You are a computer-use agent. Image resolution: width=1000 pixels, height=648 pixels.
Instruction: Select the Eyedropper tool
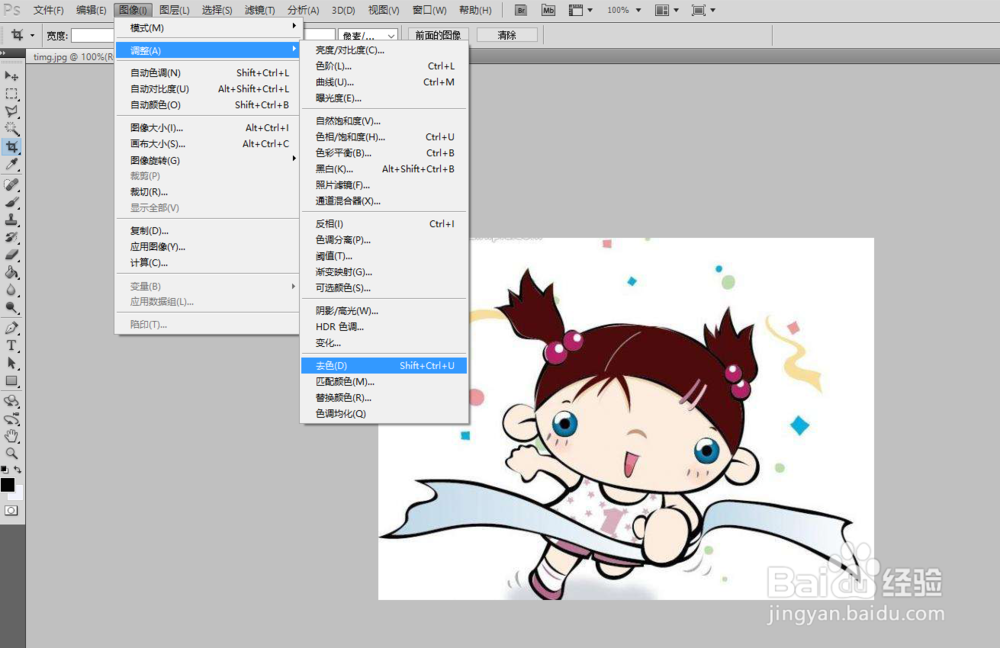pyautogui.click(x=11, y=165)
